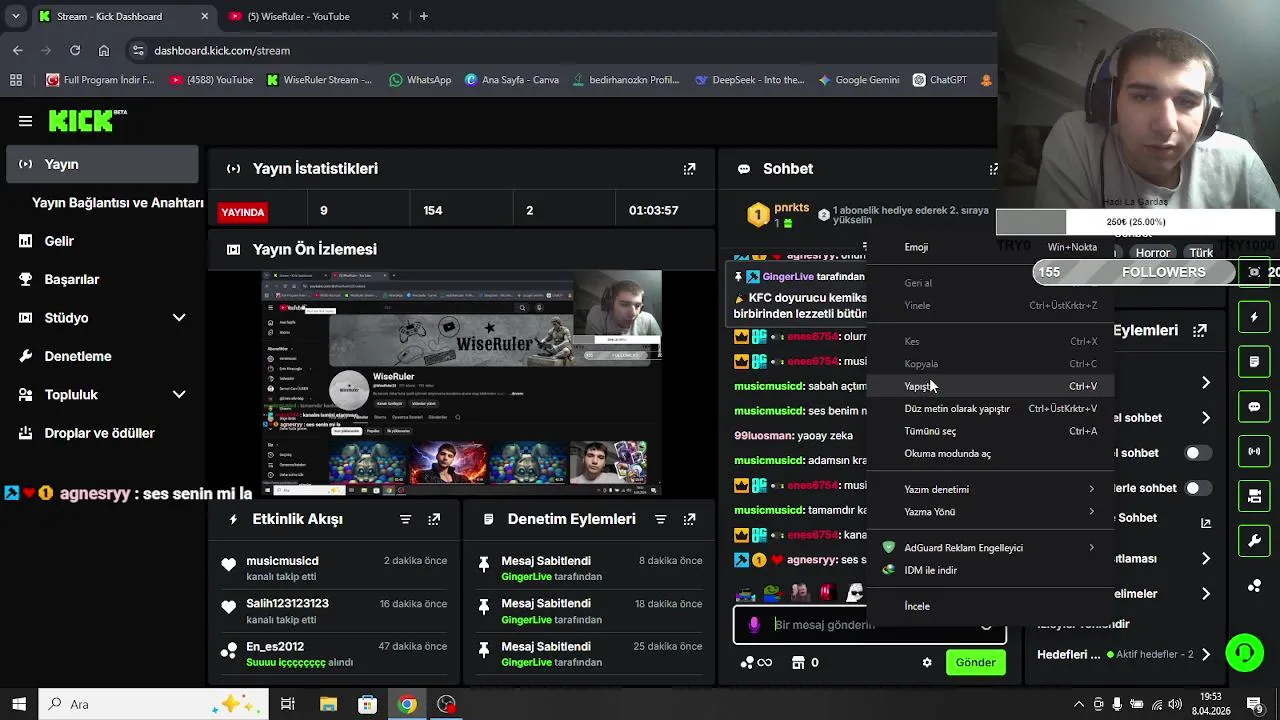Click the Yayın Ön İzlemesi stream preview

coord(461,384)
